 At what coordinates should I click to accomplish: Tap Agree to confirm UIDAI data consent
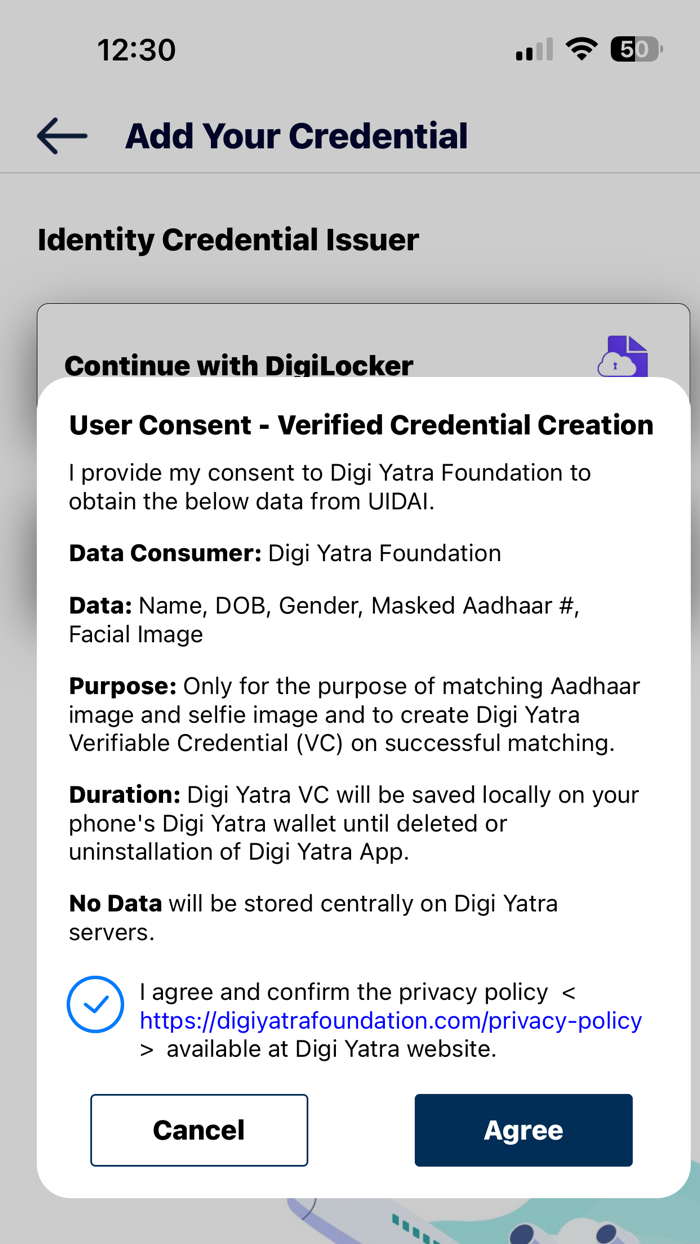pos(523,1130)
